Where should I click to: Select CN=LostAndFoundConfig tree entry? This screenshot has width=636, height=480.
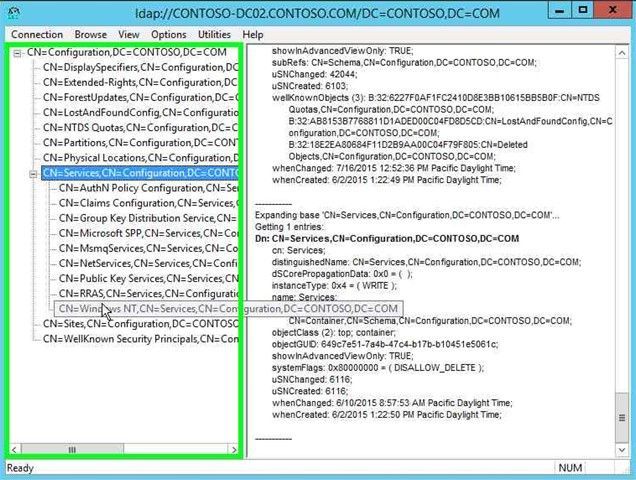140,112
